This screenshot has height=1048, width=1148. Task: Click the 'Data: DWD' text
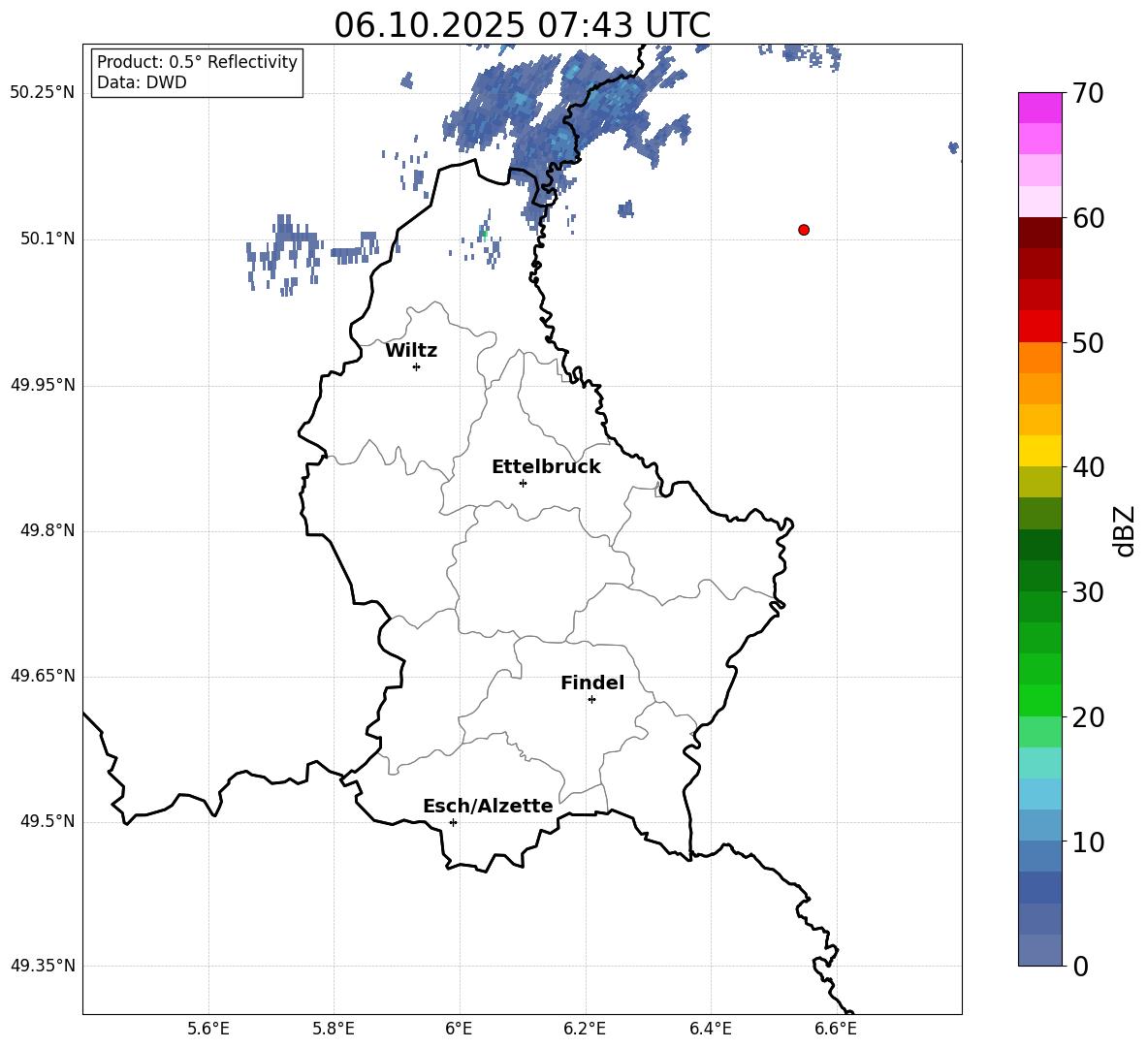coord(142,82)
